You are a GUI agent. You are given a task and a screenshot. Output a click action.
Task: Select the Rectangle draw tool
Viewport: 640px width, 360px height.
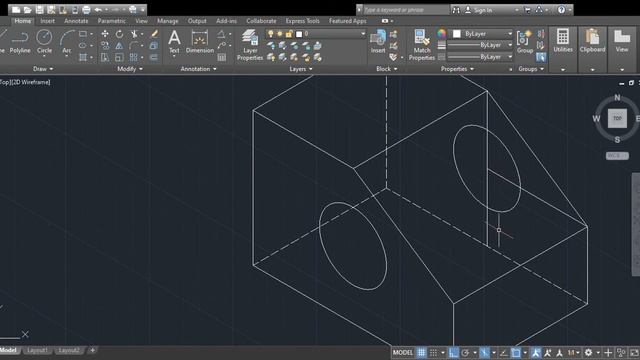(83, 34)
